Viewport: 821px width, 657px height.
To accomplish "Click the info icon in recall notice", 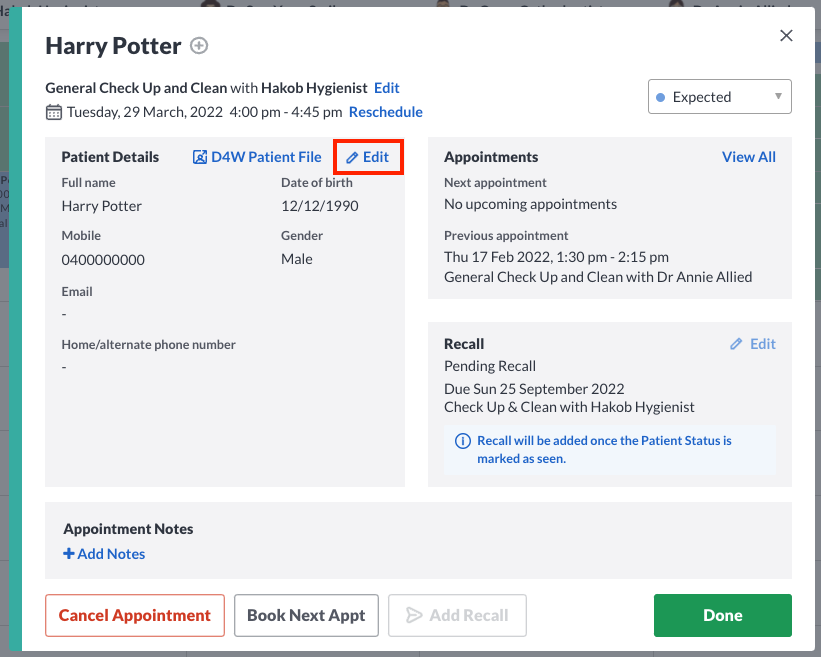I will pos(462,441).
